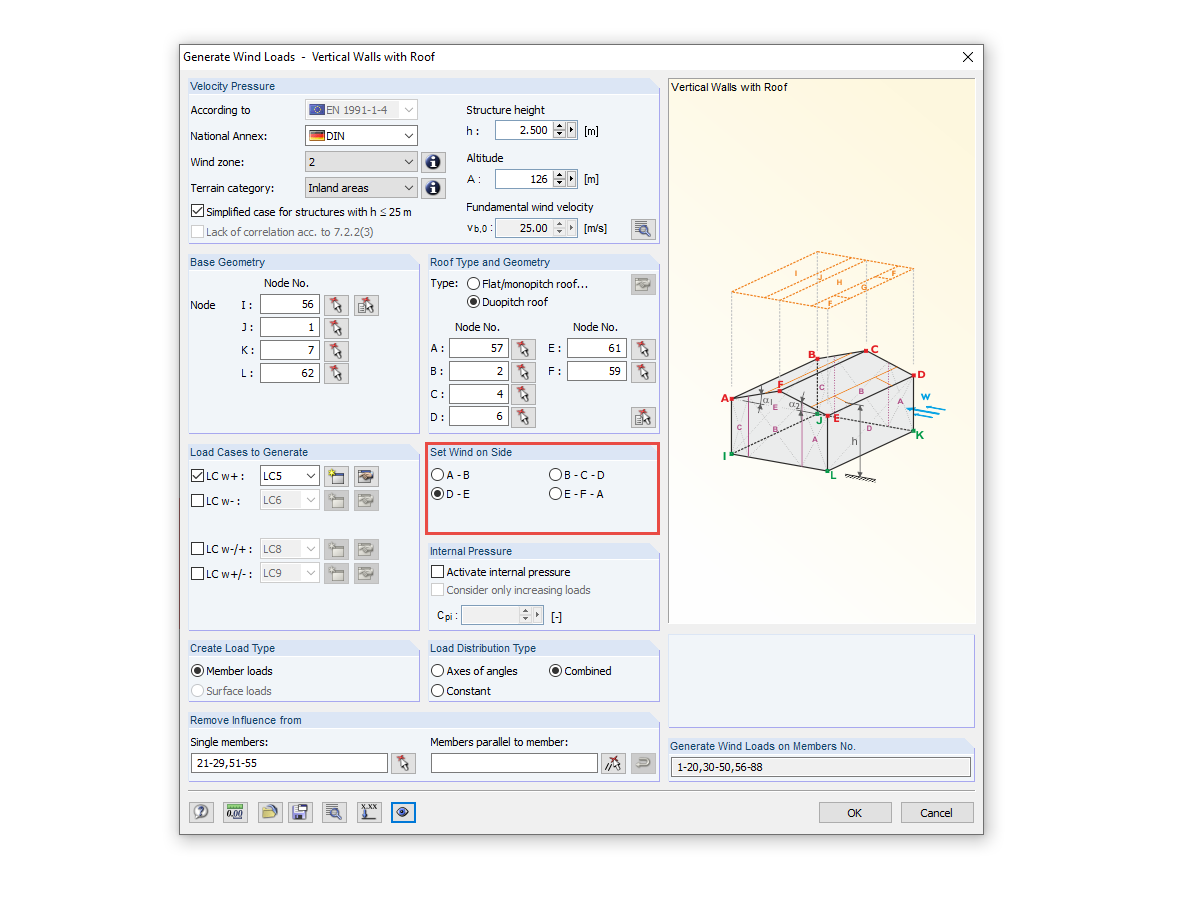Set wind on side E - F - A
1200x900 pixels.
[x=555, y=494]
